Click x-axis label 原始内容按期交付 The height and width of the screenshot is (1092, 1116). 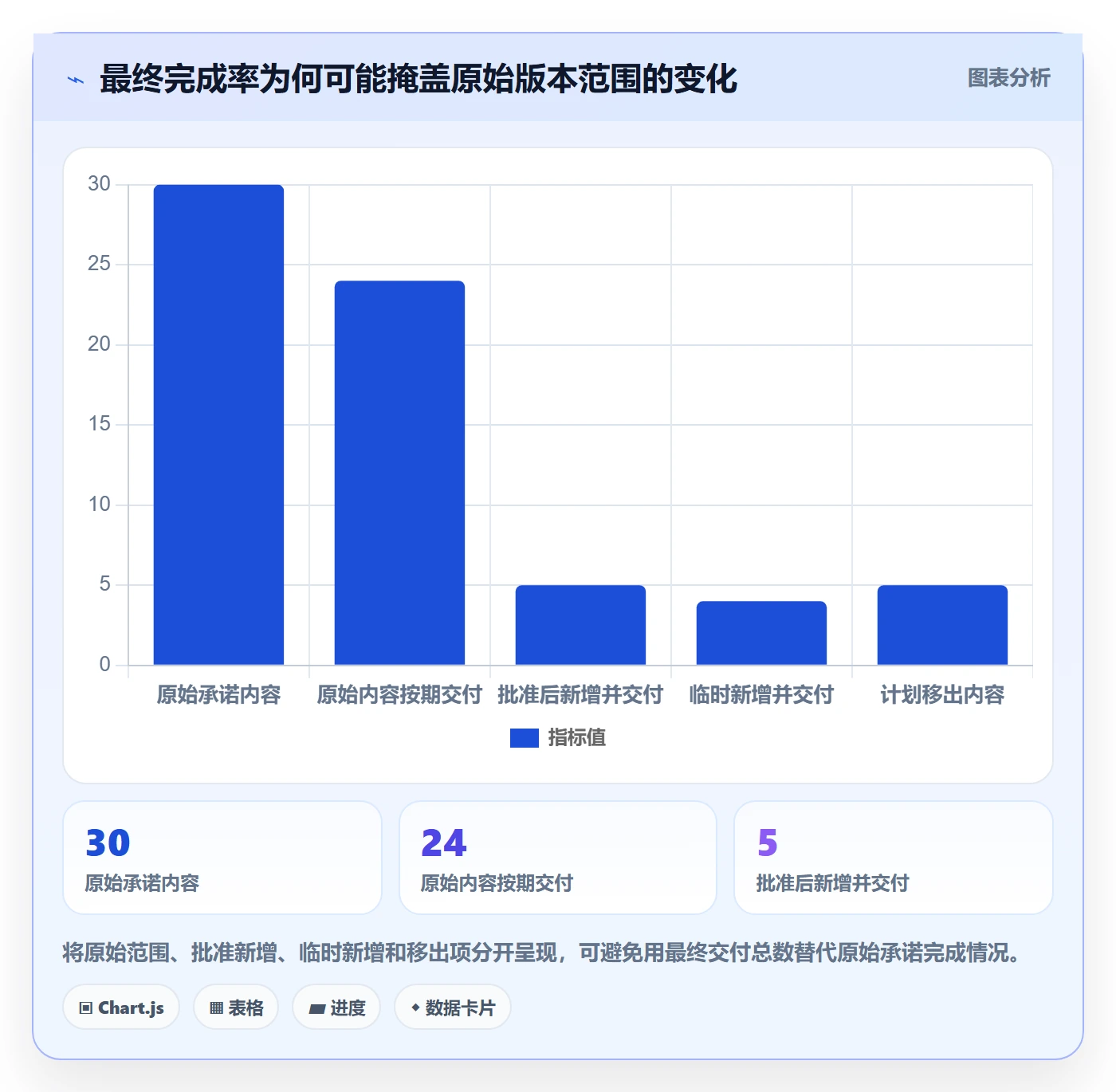[399, 695]
